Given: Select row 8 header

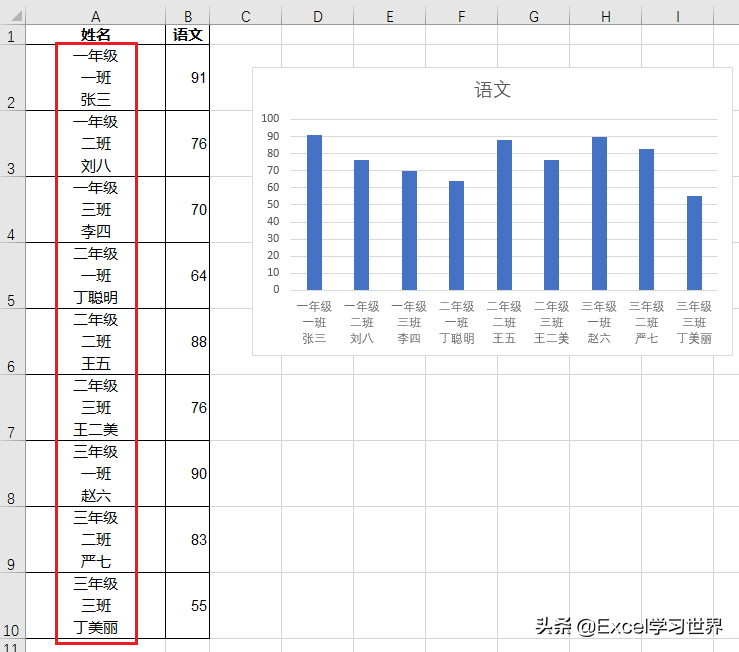Looking at the screenshot, I should pyautogui.click(x=13, y=474).
